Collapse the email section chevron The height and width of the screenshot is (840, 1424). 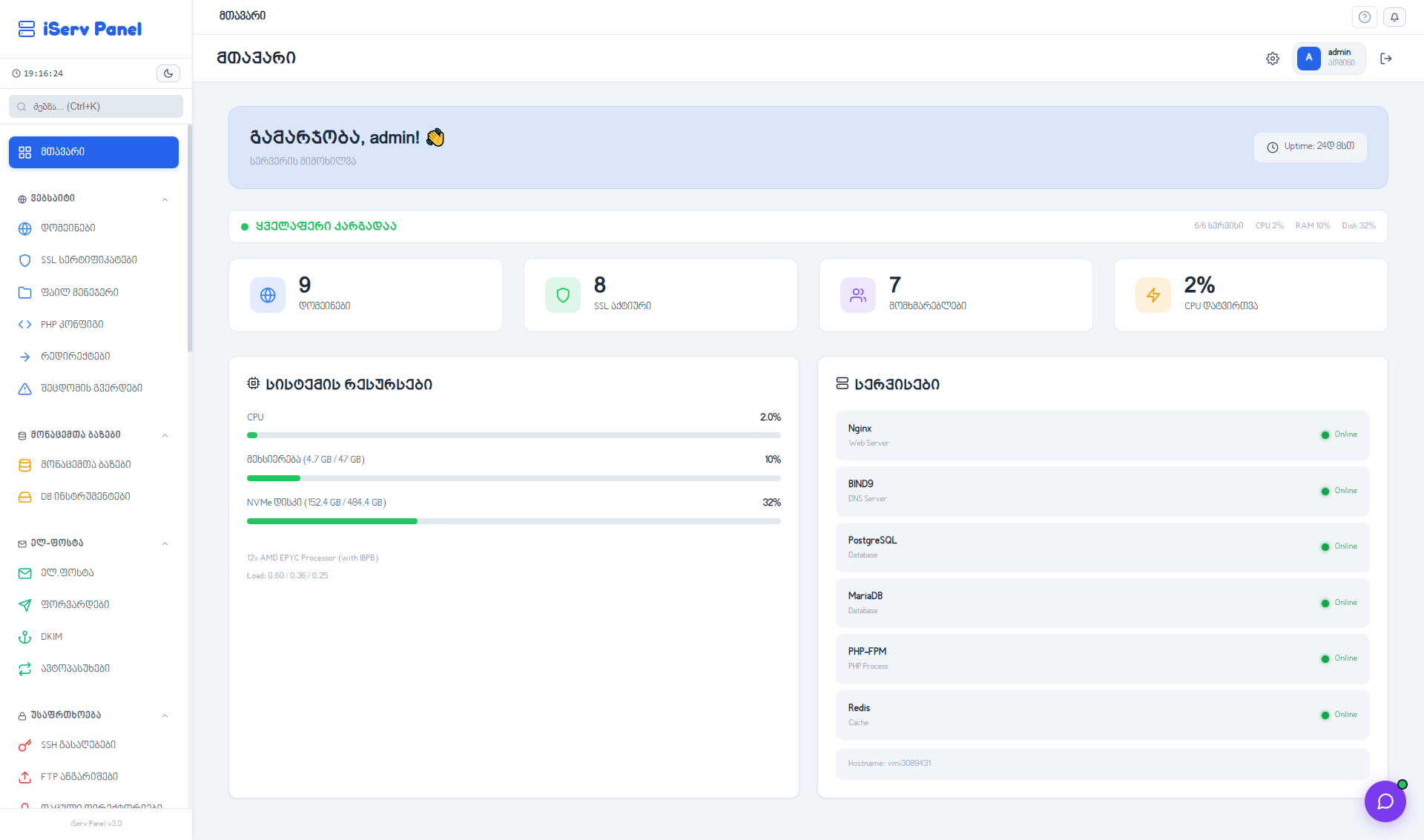pyautogui.click(x=165, y=543)
